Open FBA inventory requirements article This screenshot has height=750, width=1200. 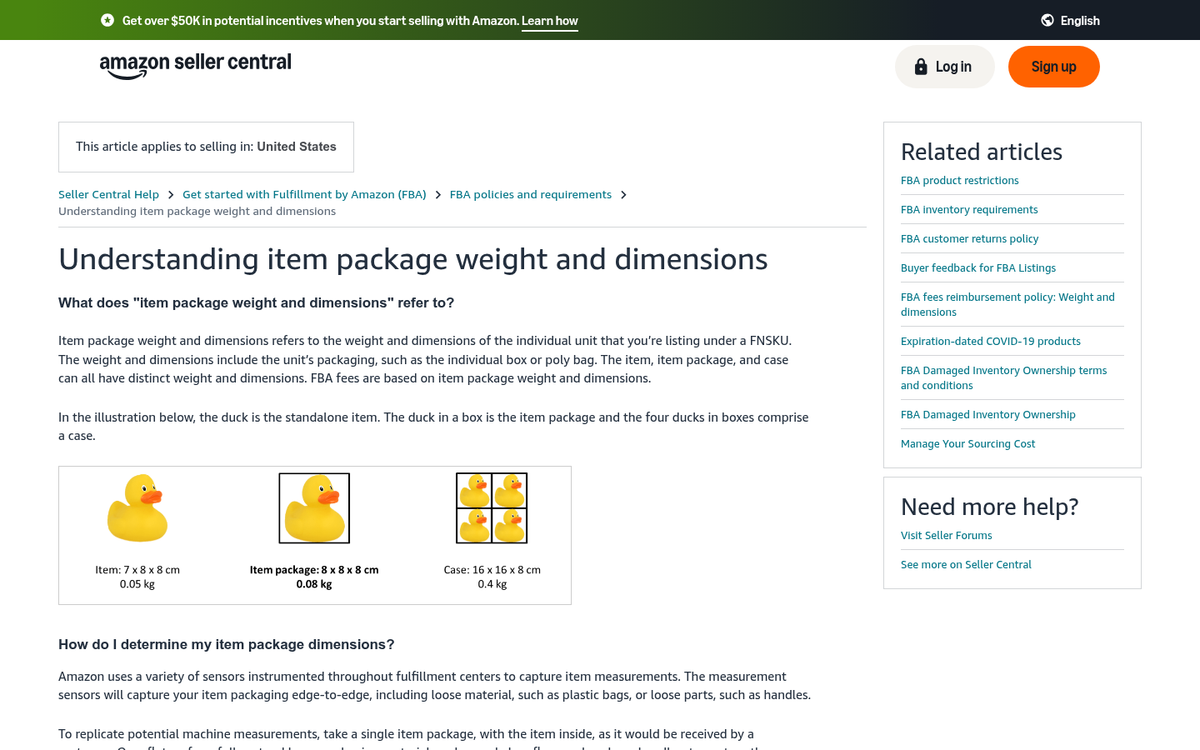click(968, 209)
